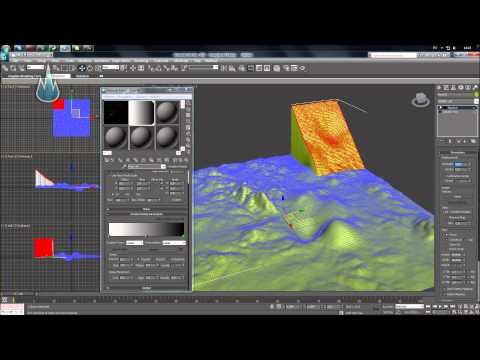Open the Named Selection Sets dropdown
The height and width of the screenshot is (360, 480).
coord(204,68)
